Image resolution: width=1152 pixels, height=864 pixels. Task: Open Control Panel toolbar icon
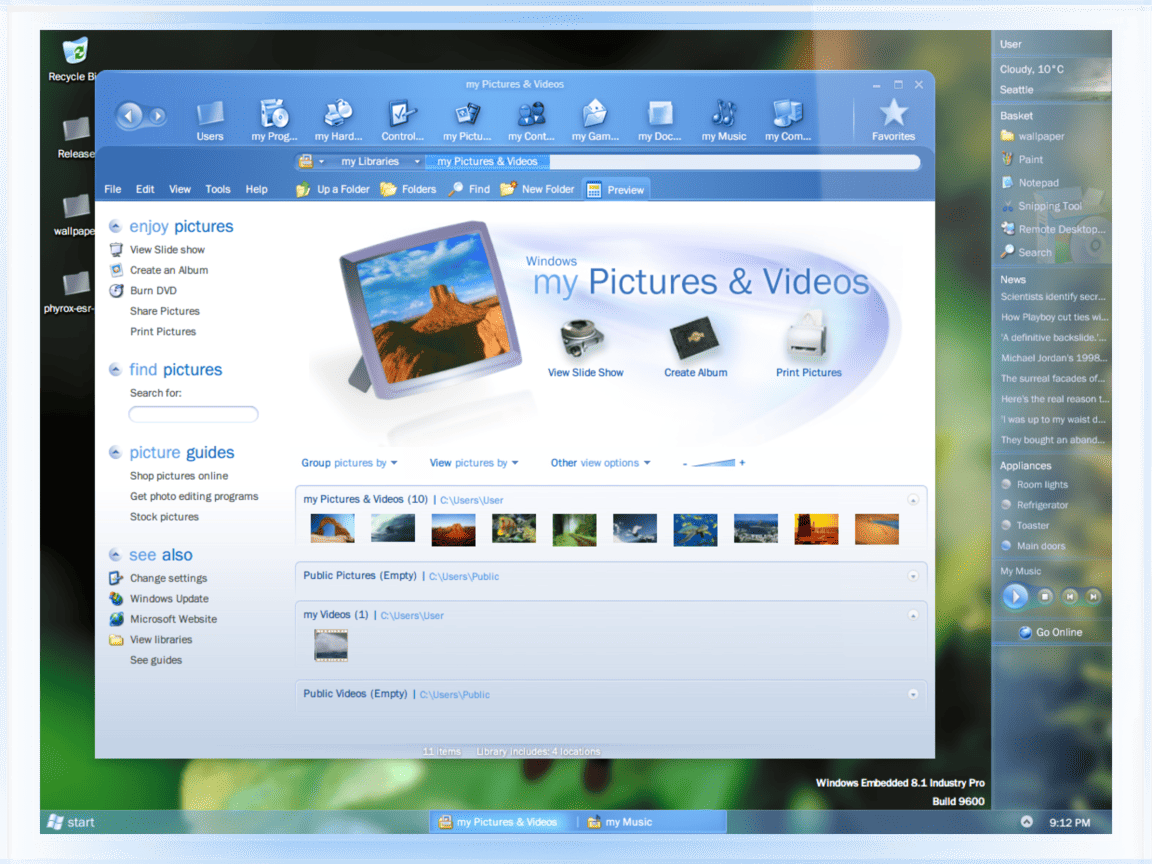point(402,121)
